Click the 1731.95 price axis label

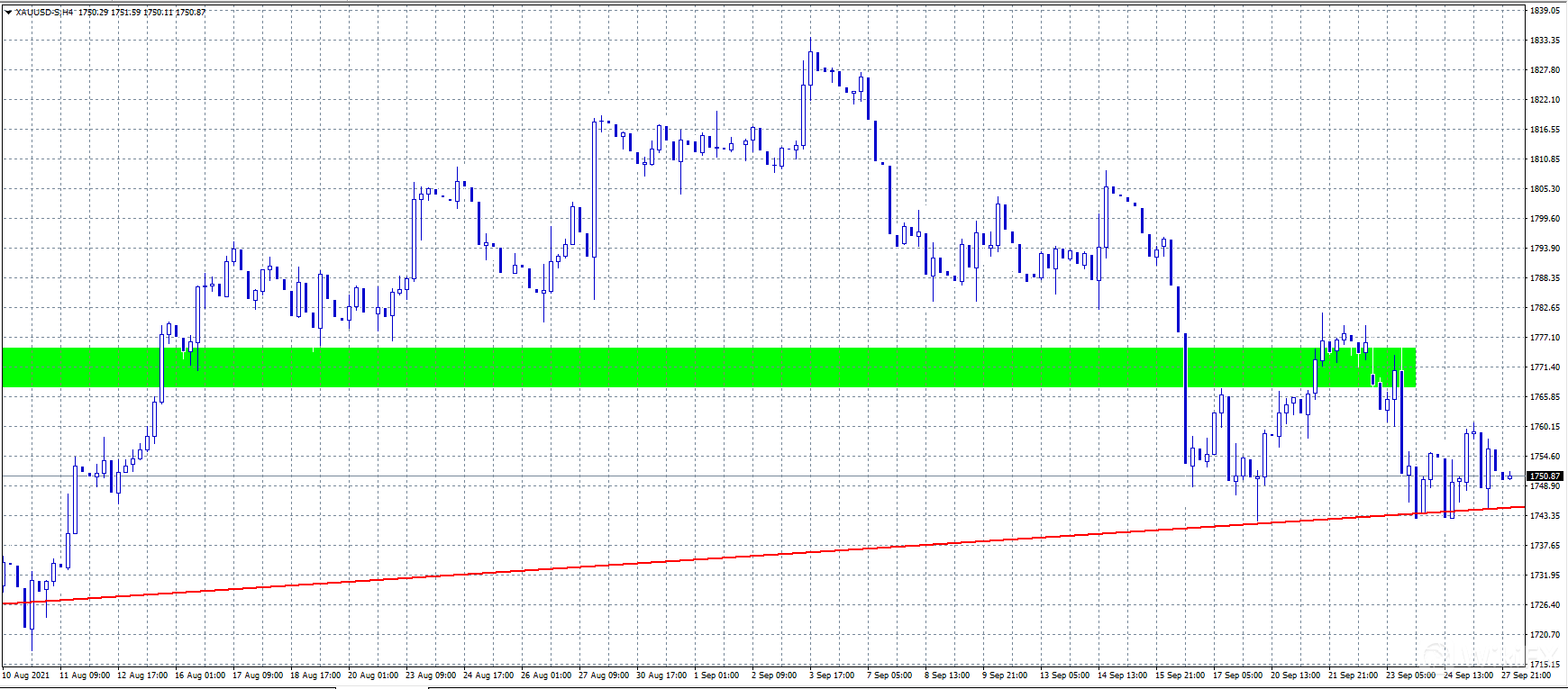click(1545, 576)
